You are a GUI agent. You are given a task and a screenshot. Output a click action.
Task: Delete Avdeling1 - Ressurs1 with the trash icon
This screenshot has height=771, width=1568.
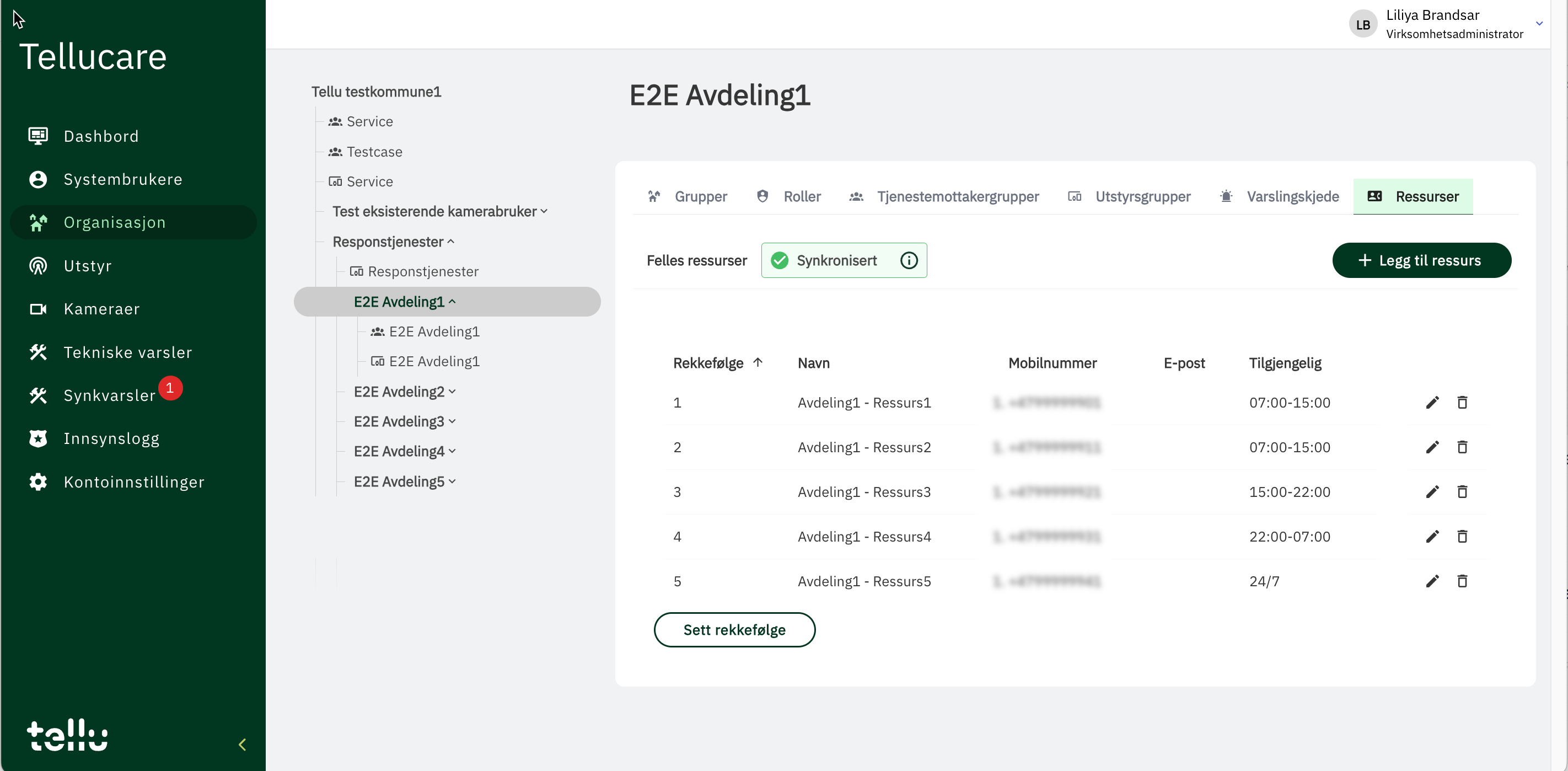[1462, 403]
